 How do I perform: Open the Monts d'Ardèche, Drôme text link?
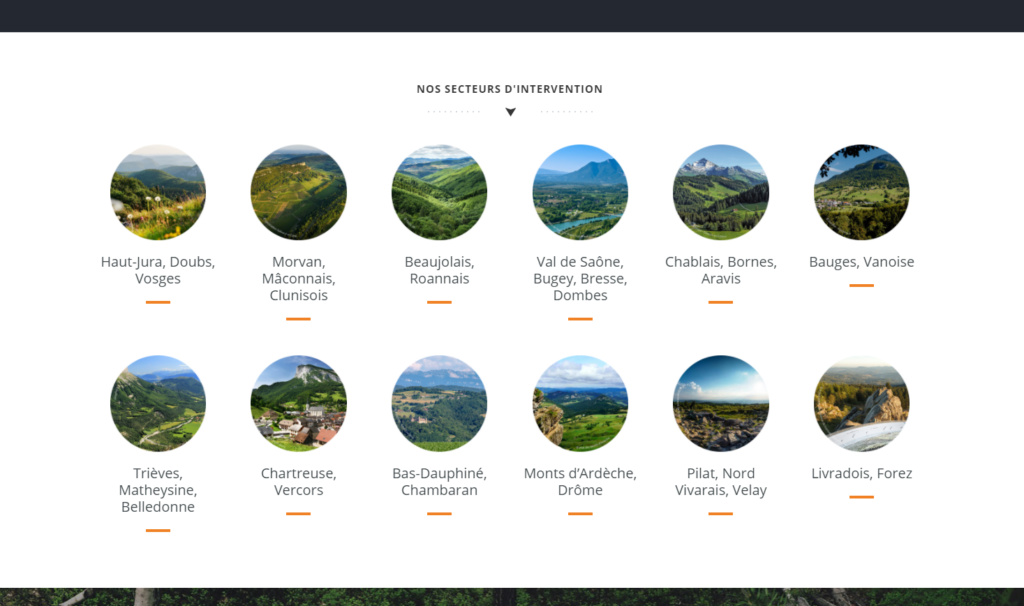(580, 481)
